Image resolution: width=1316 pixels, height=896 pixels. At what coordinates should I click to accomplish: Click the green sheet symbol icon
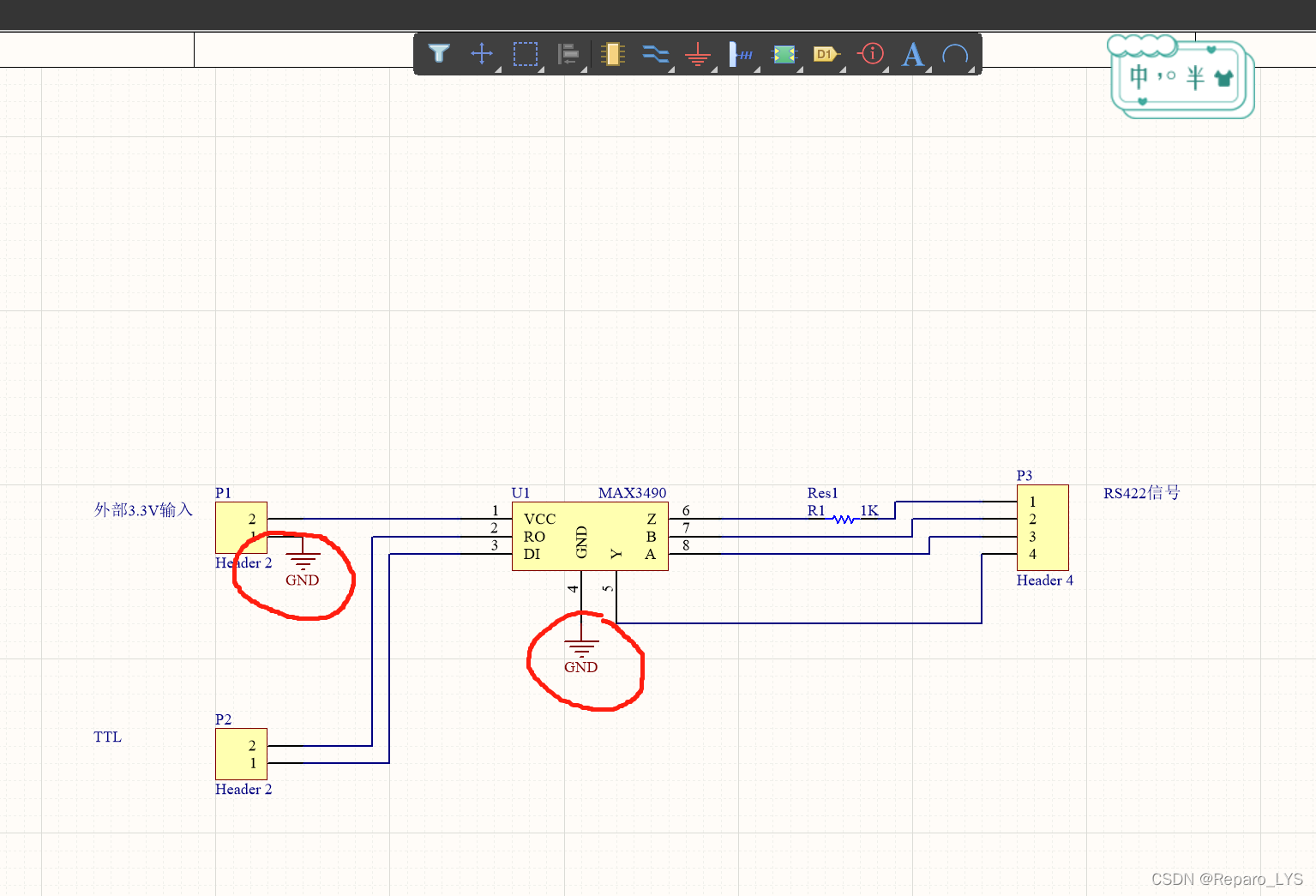point(784,54)
